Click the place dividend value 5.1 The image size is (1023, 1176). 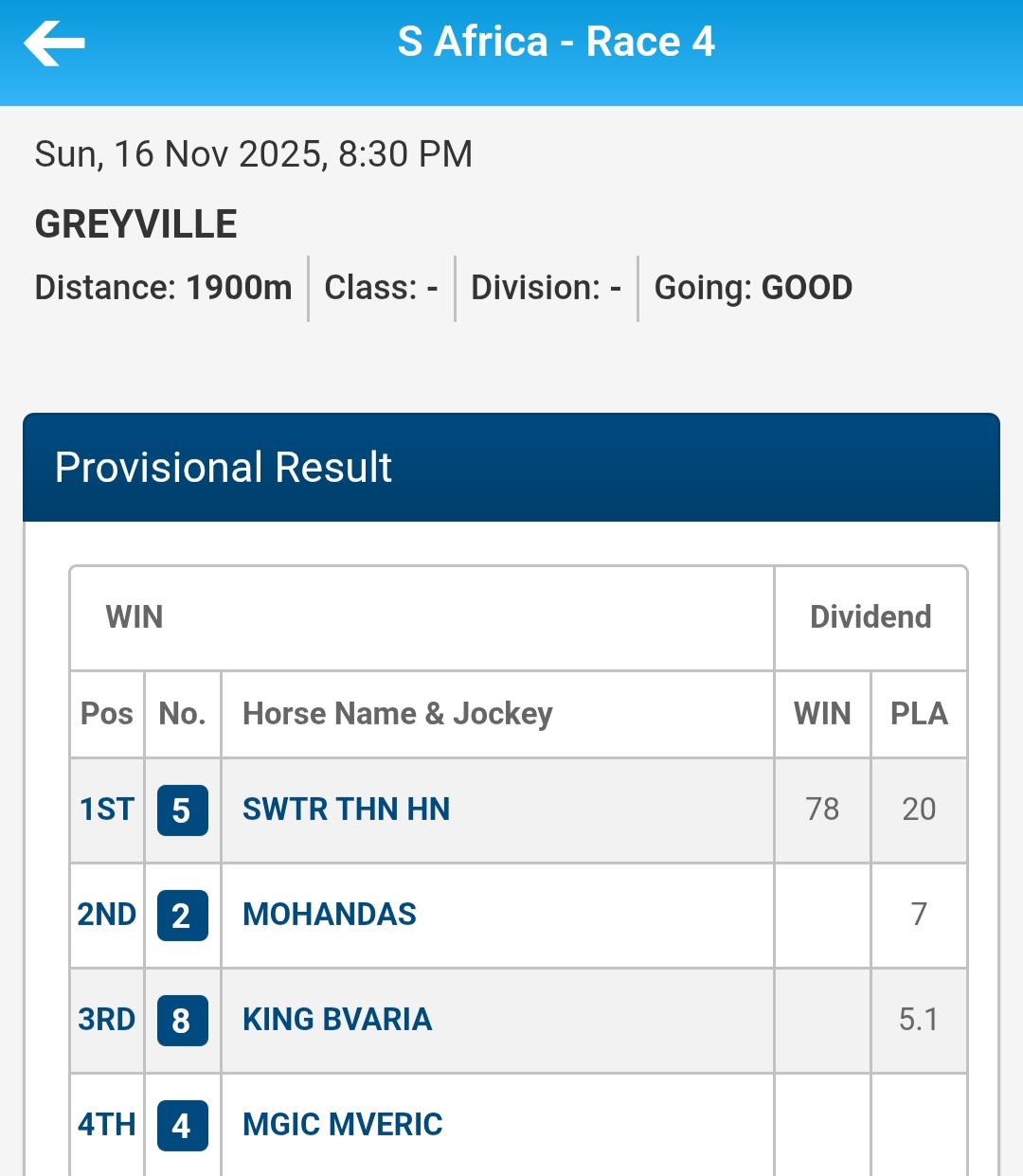click(919, 1020)
